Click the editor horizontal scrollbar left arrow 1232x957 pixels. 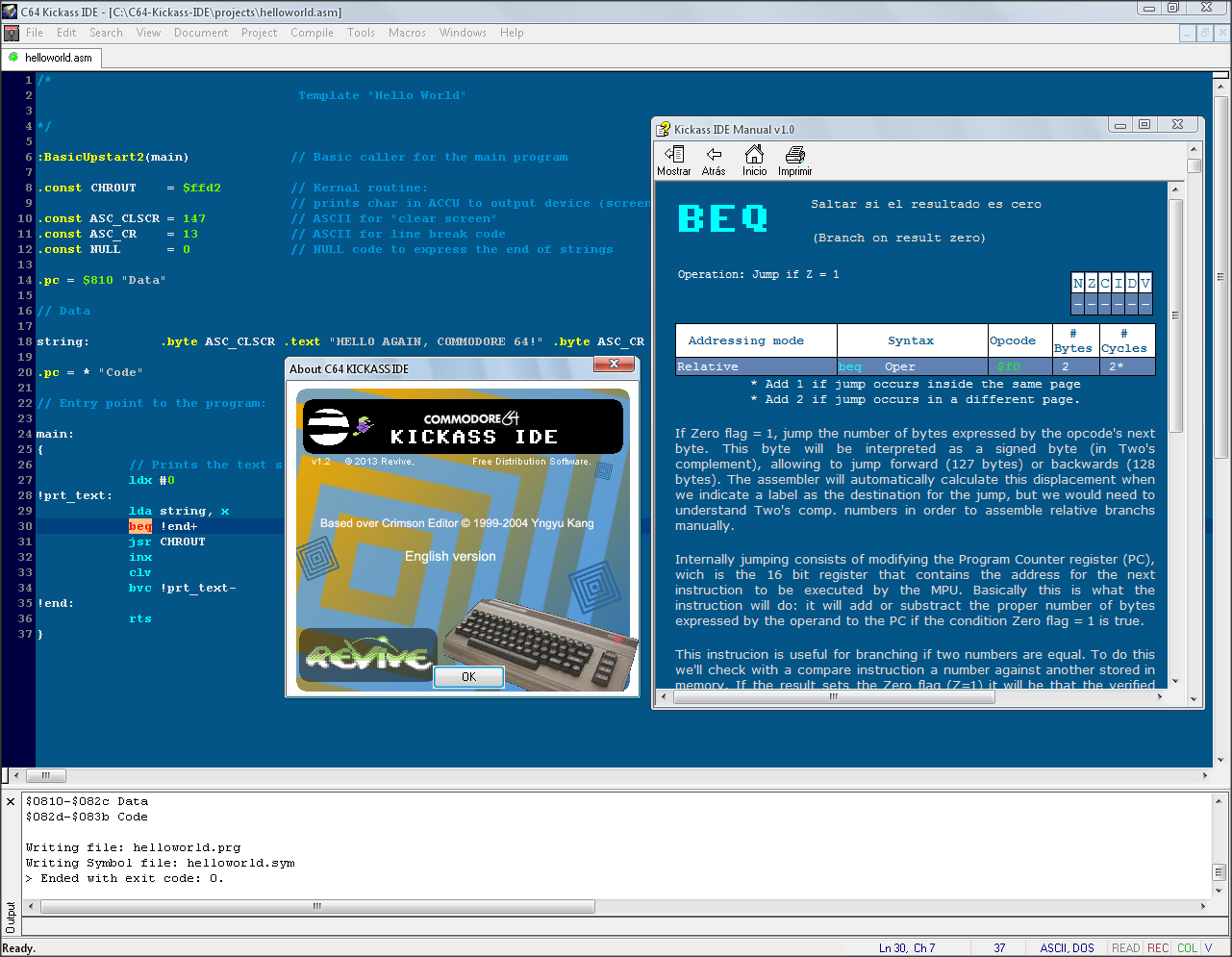15,775
